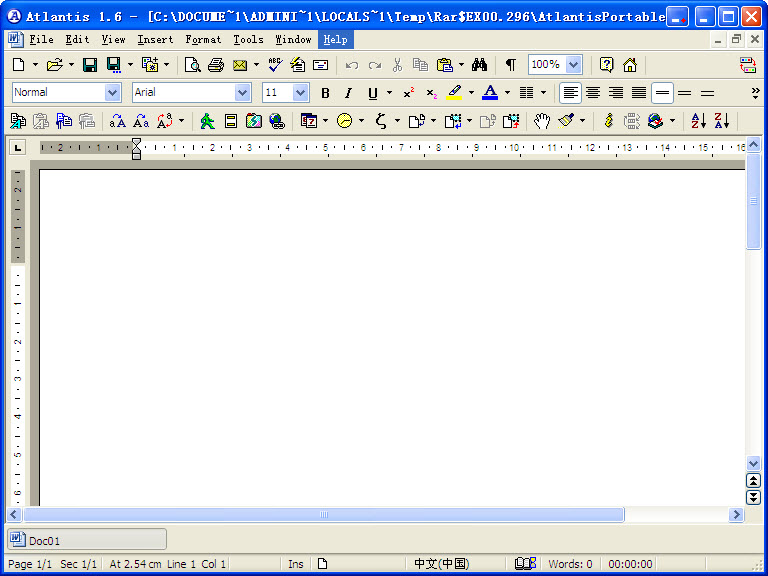Open the Arial font name dropdown
Screen dimensions: 768x576
(242, 93)
